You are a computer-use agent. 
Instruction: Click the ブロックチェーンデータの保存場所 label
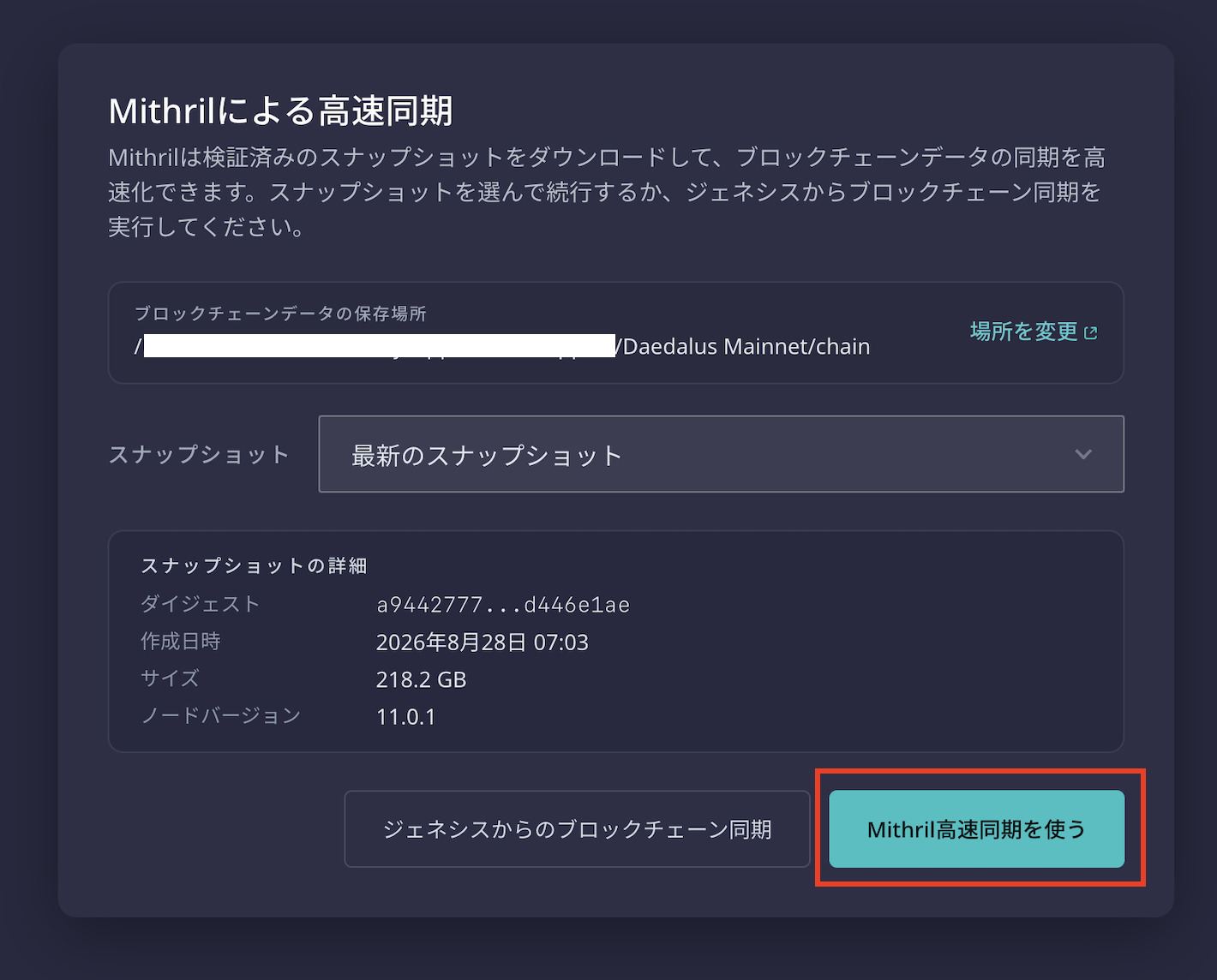(280, 314)
